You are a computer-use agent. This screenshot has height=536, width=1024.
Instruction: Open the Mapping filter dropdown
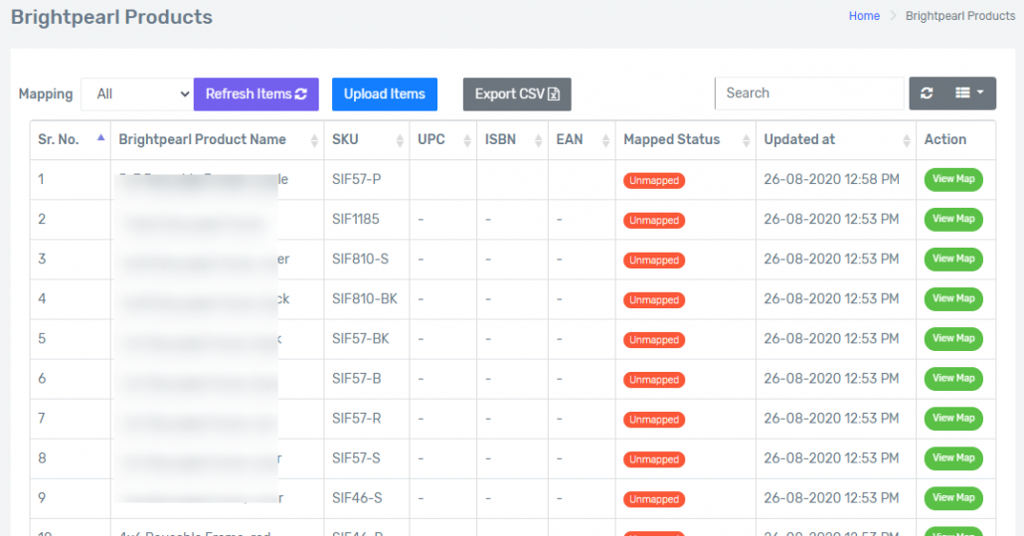click(x=137, y=94)
